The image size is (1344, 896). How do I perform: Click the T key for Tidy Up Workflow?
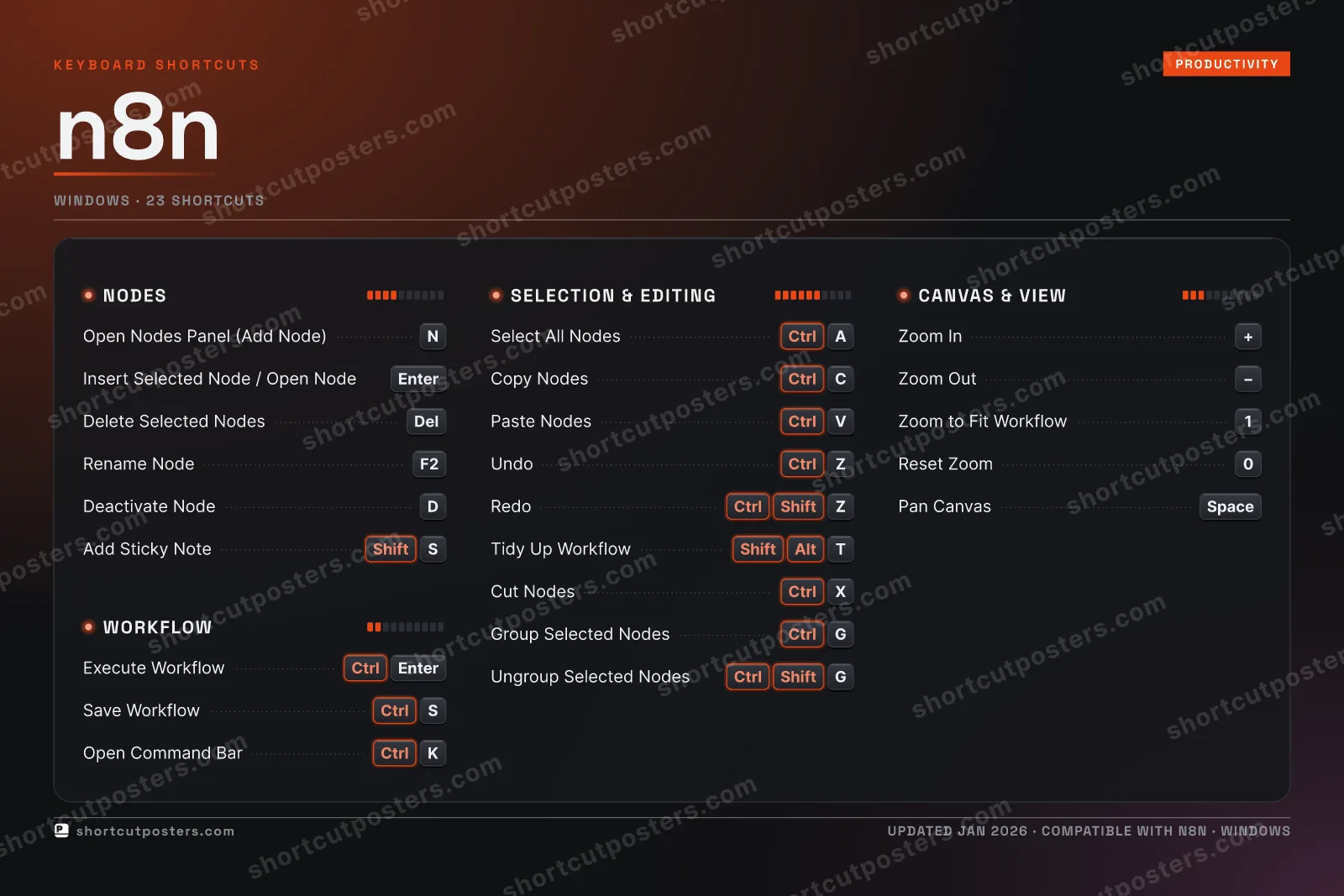(840, 549)
